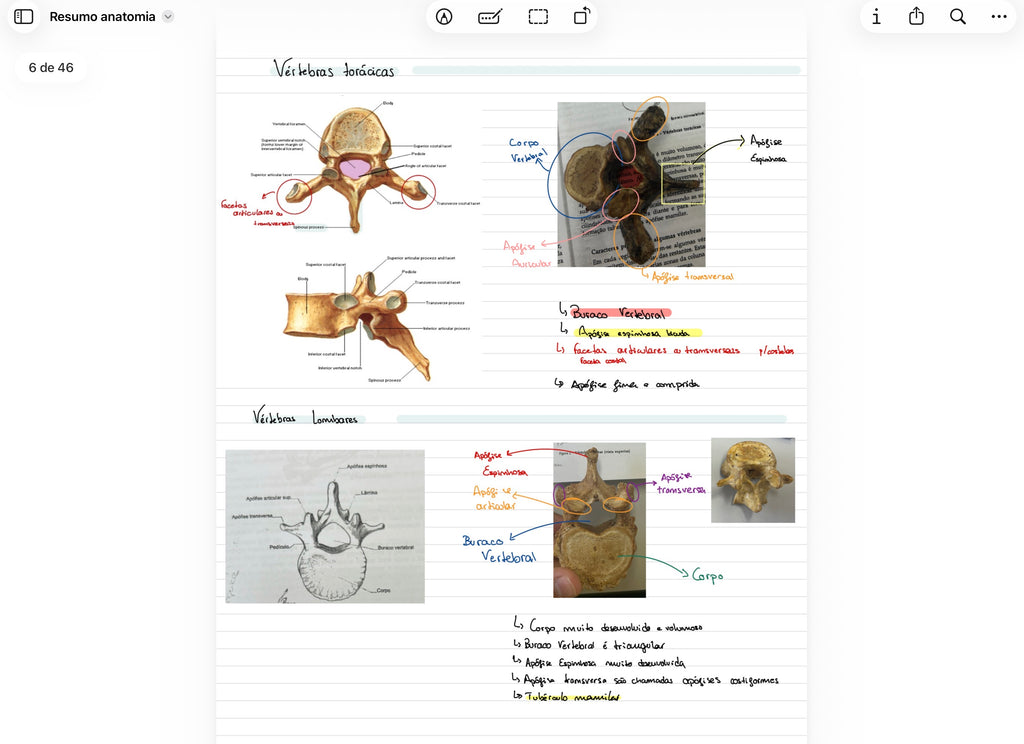Click the annotated thoracic vertebra photo
Viewport: 1024px width, 744px height.
tap(631, 184)
